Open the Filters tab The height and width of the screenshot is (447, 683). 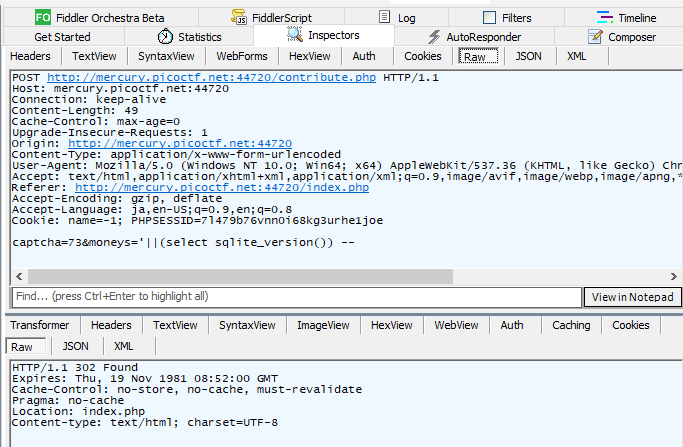click(507, 18)
